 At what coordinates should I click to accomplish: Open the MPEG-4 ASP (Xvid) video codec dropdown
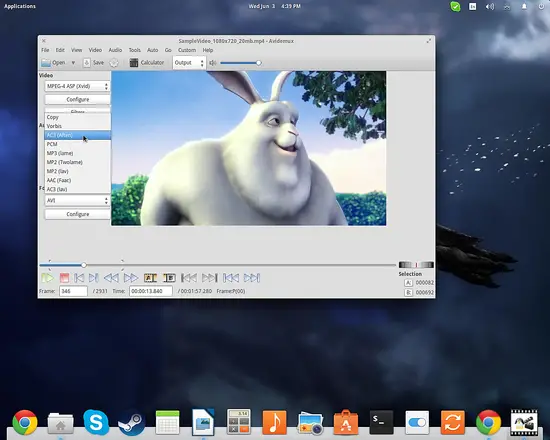point(78,86)
